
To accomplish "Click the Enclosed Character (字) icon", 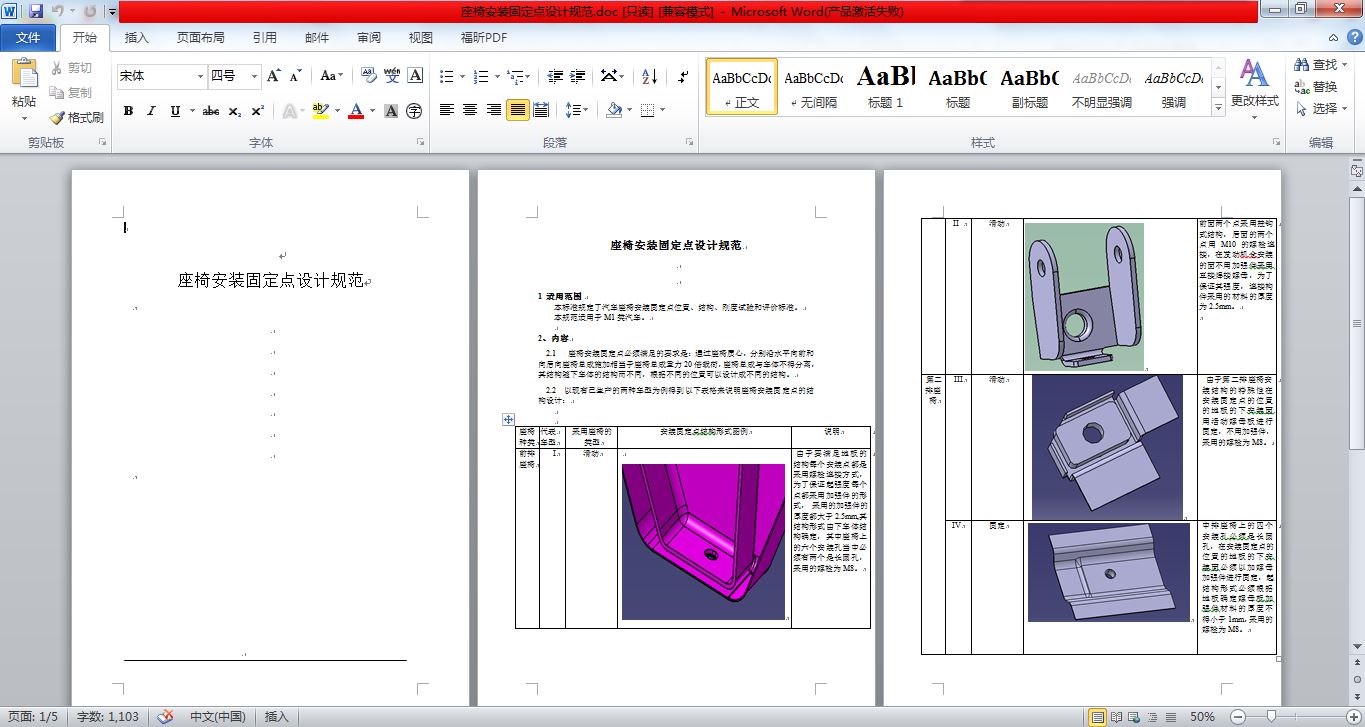I will click(414, 111).
